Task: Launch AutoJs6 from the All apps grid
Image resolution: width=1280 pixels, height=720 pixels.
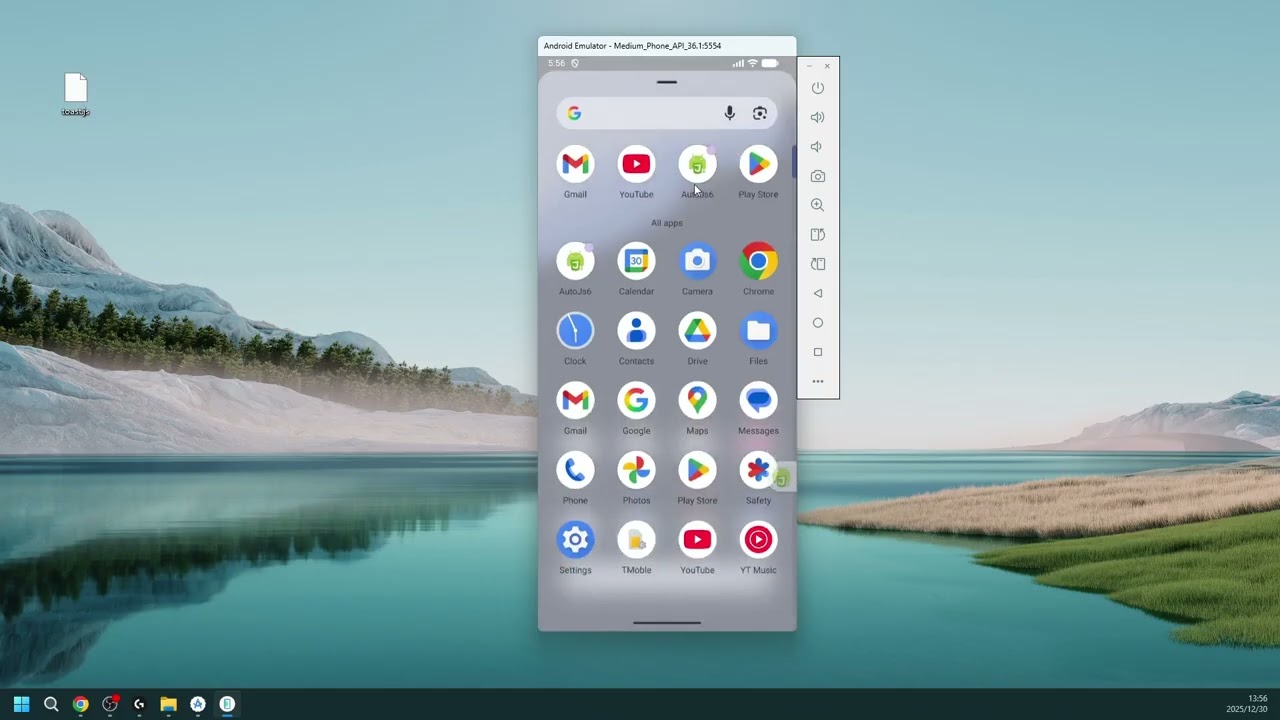Action: click(575, 262)
